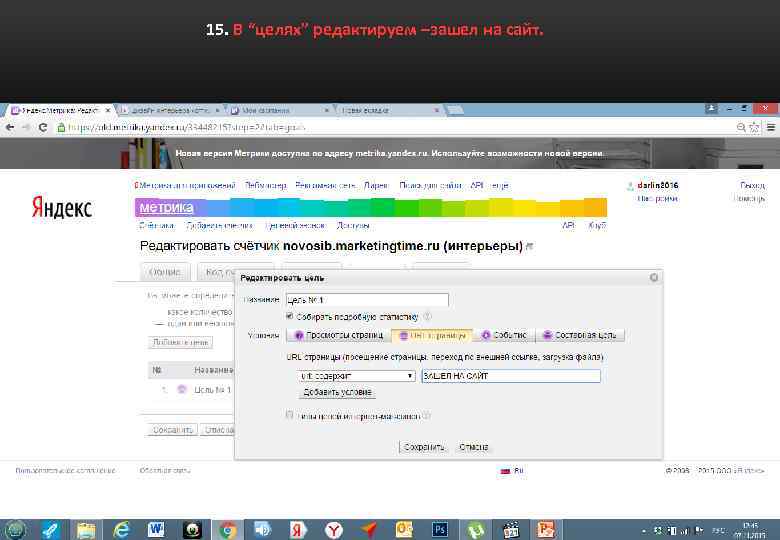Screen dimensions: 780x540
Task: Click the URL value field 'ЗАШЕЛ НА САЙТ'
Action: click(x=511, y=376)
